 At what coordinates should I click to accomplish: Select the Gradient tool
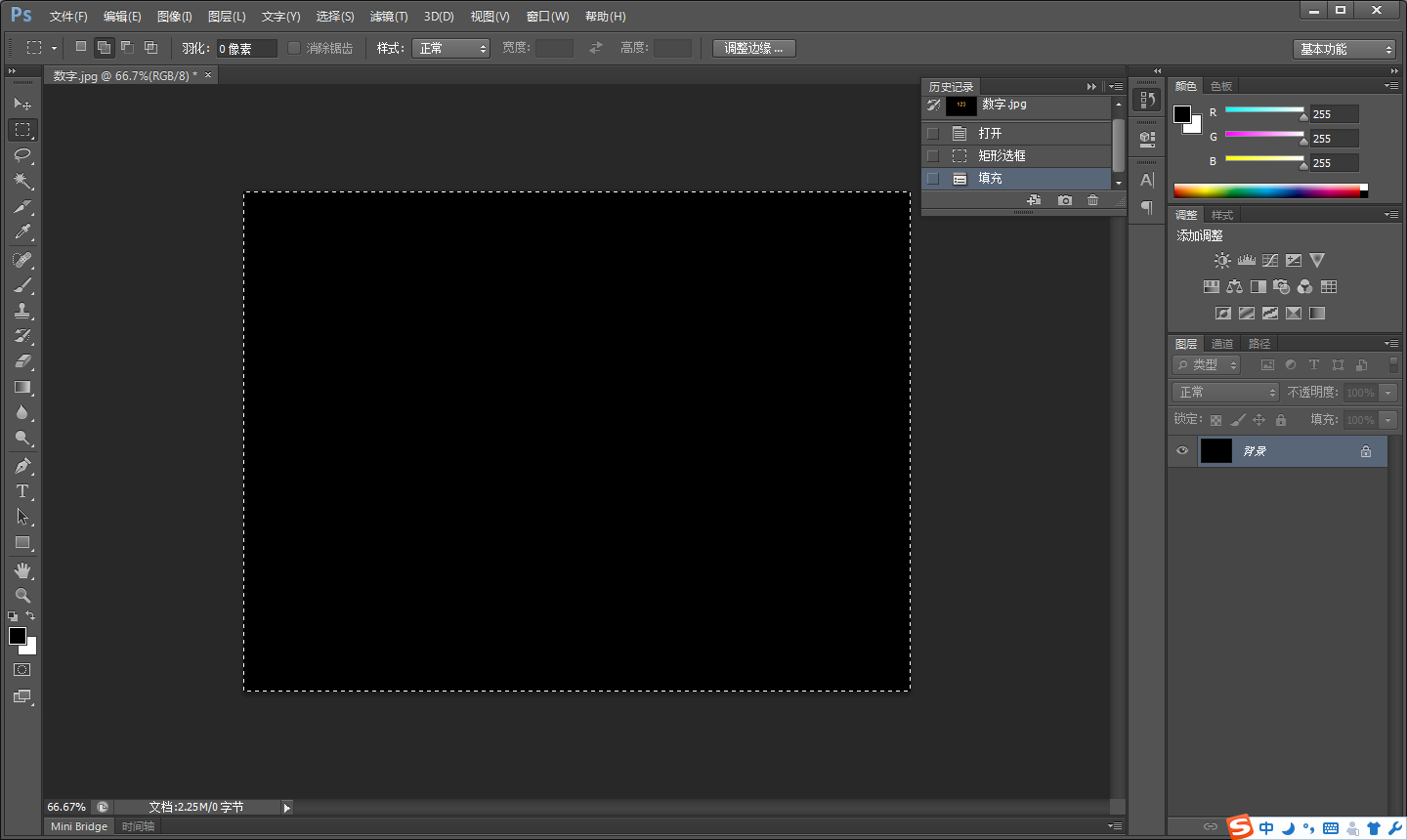point(22,387)
